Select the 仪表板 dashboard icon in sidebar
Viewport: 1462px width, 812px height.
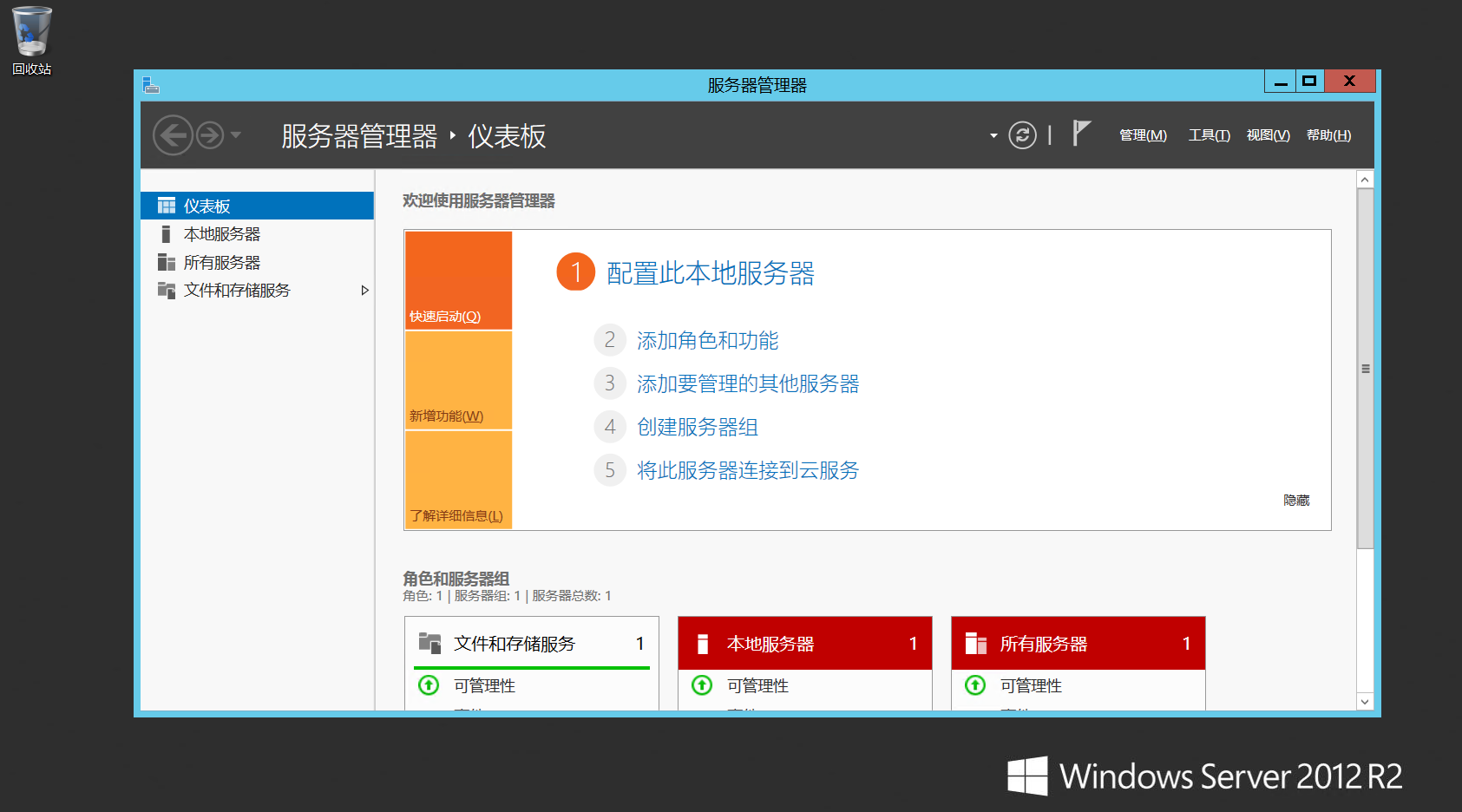[166, 206]
